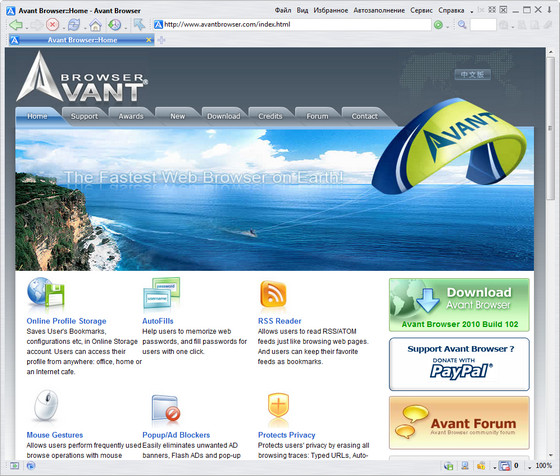Click the status bar monitor with green icon

[449, 466]
